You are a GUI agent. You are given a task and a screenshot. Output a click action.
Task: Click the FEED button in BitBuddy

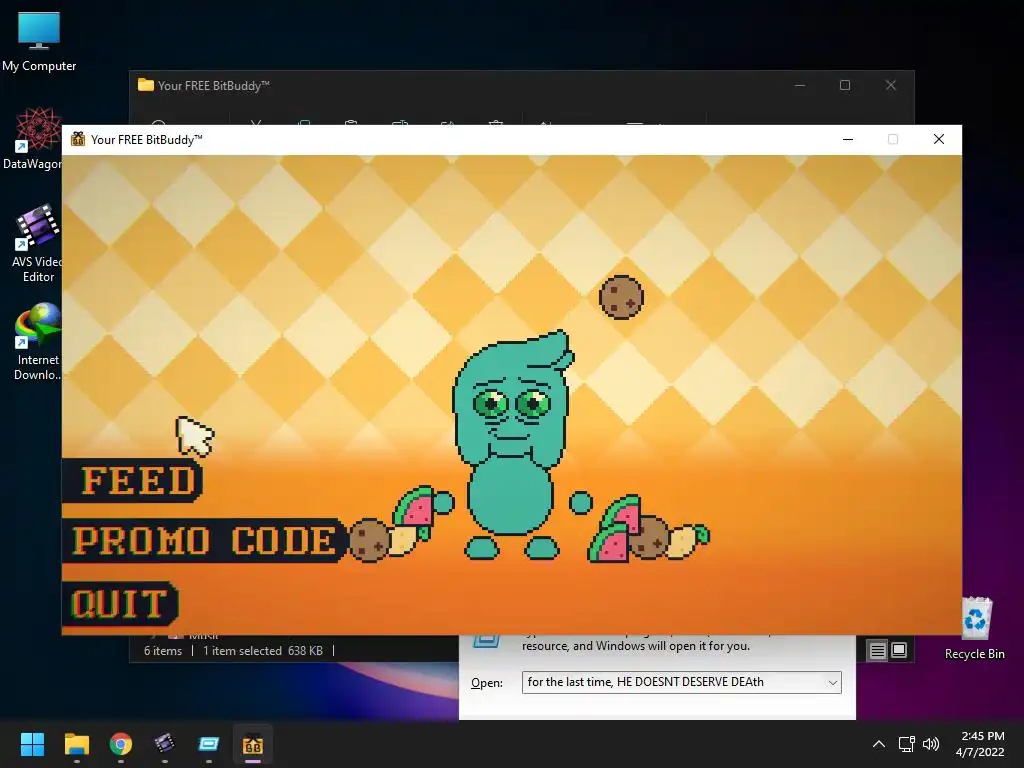pyautogui.click(x=133, y=481)
